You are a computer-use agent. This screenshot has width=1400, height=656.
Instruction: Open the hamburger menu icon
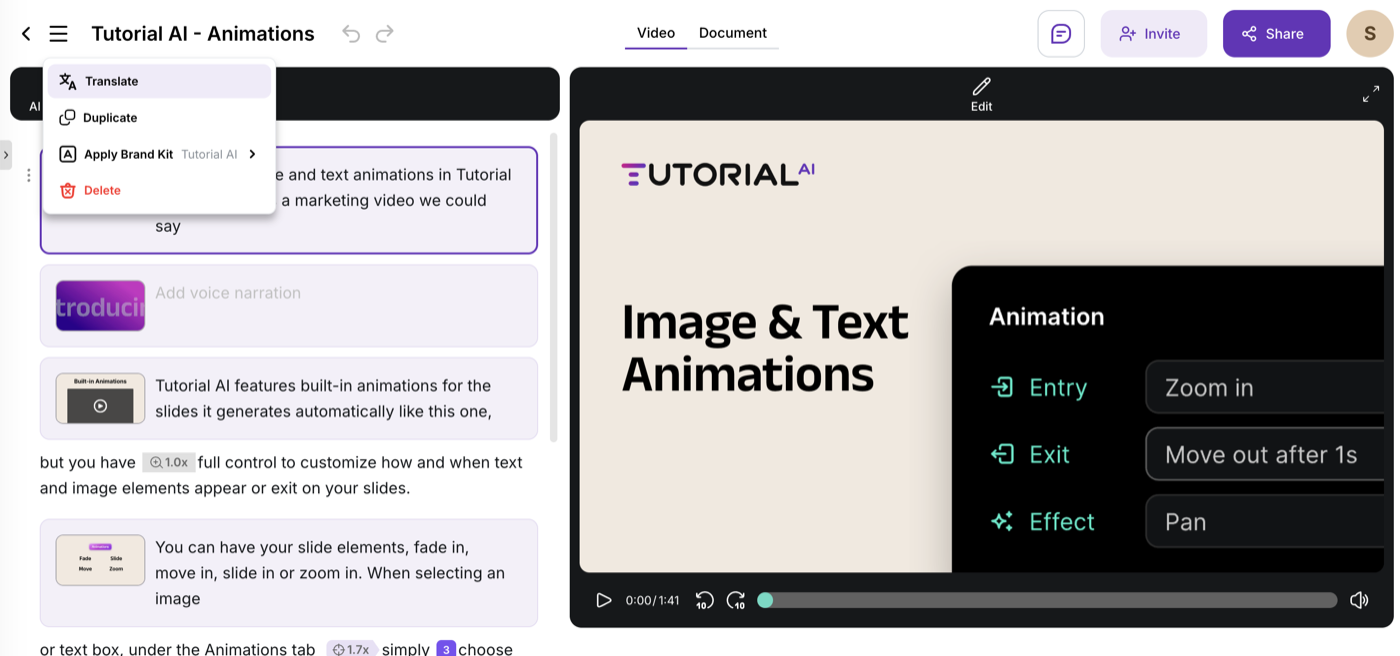(x=59, y=34)
